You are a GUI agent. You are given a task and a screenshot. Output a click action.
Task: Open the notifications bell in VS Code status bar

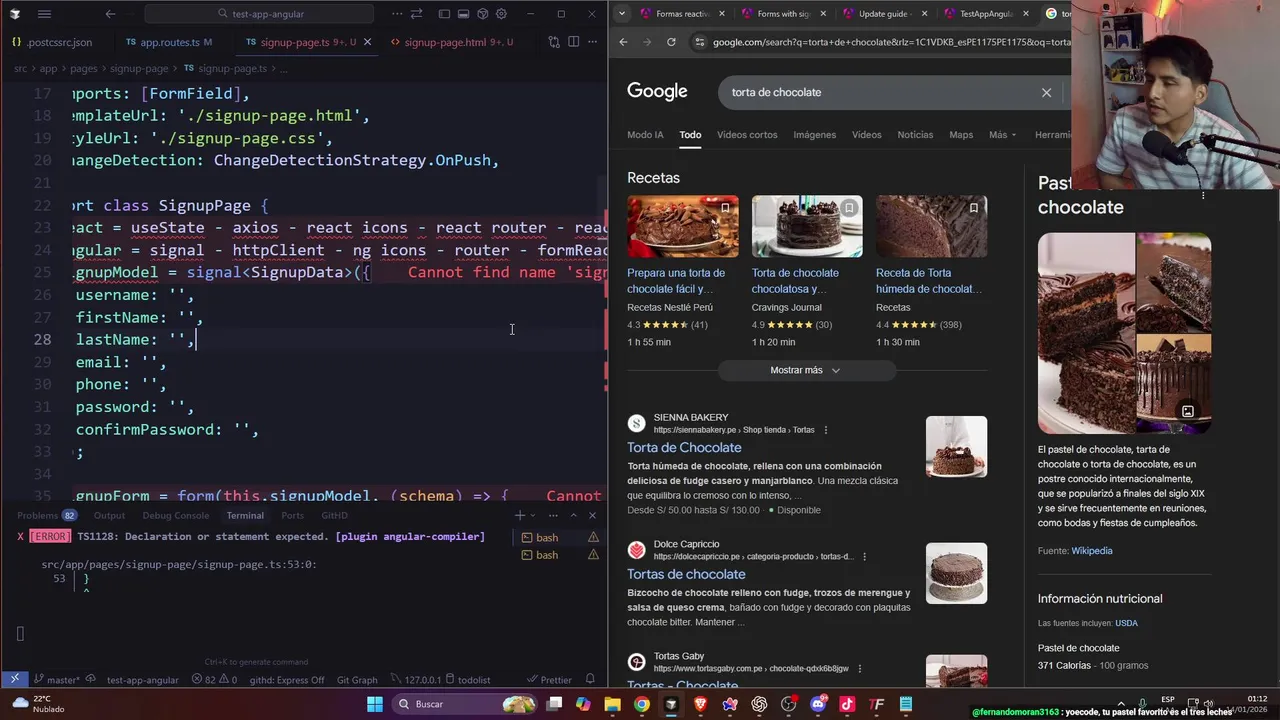590,679
